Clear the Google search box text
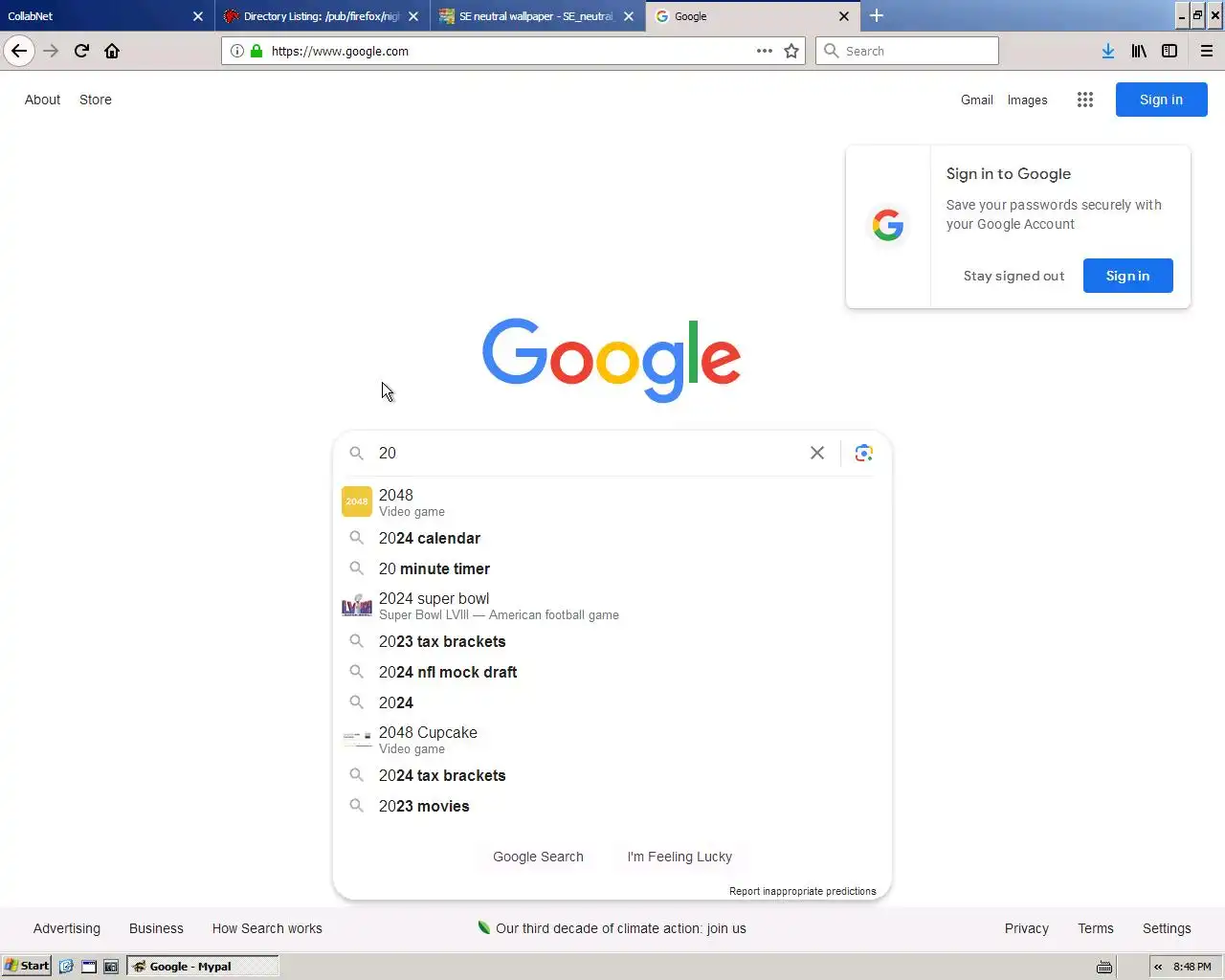This screenshot has width=1225, height=980. pos(817,453)
